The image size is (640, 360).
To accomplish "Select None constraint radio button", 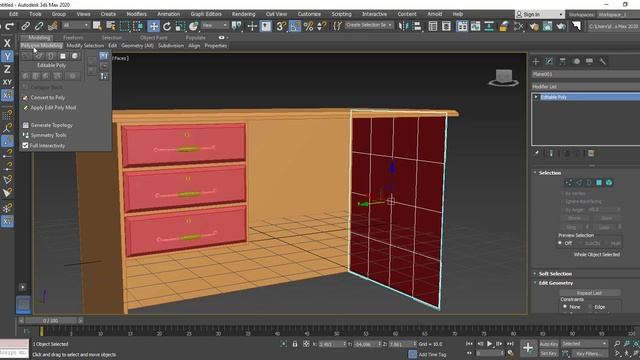I will [565, 307].
